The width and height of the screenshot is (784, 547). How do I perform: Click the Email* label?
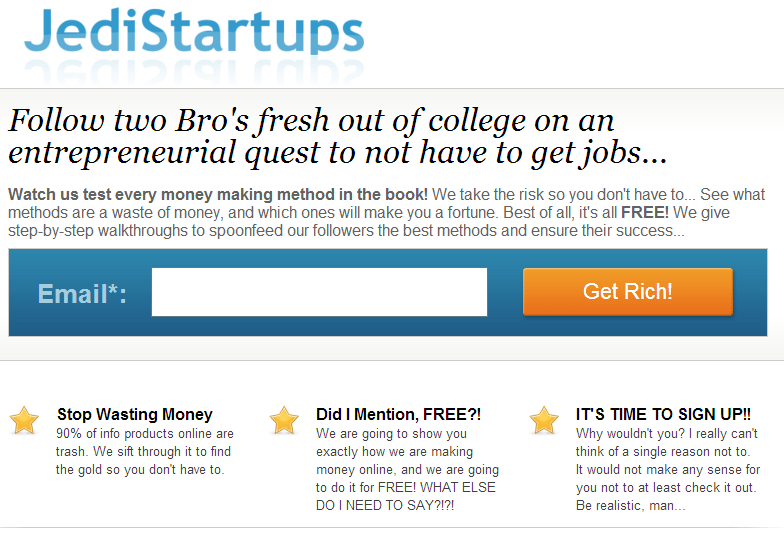point(82,294)
